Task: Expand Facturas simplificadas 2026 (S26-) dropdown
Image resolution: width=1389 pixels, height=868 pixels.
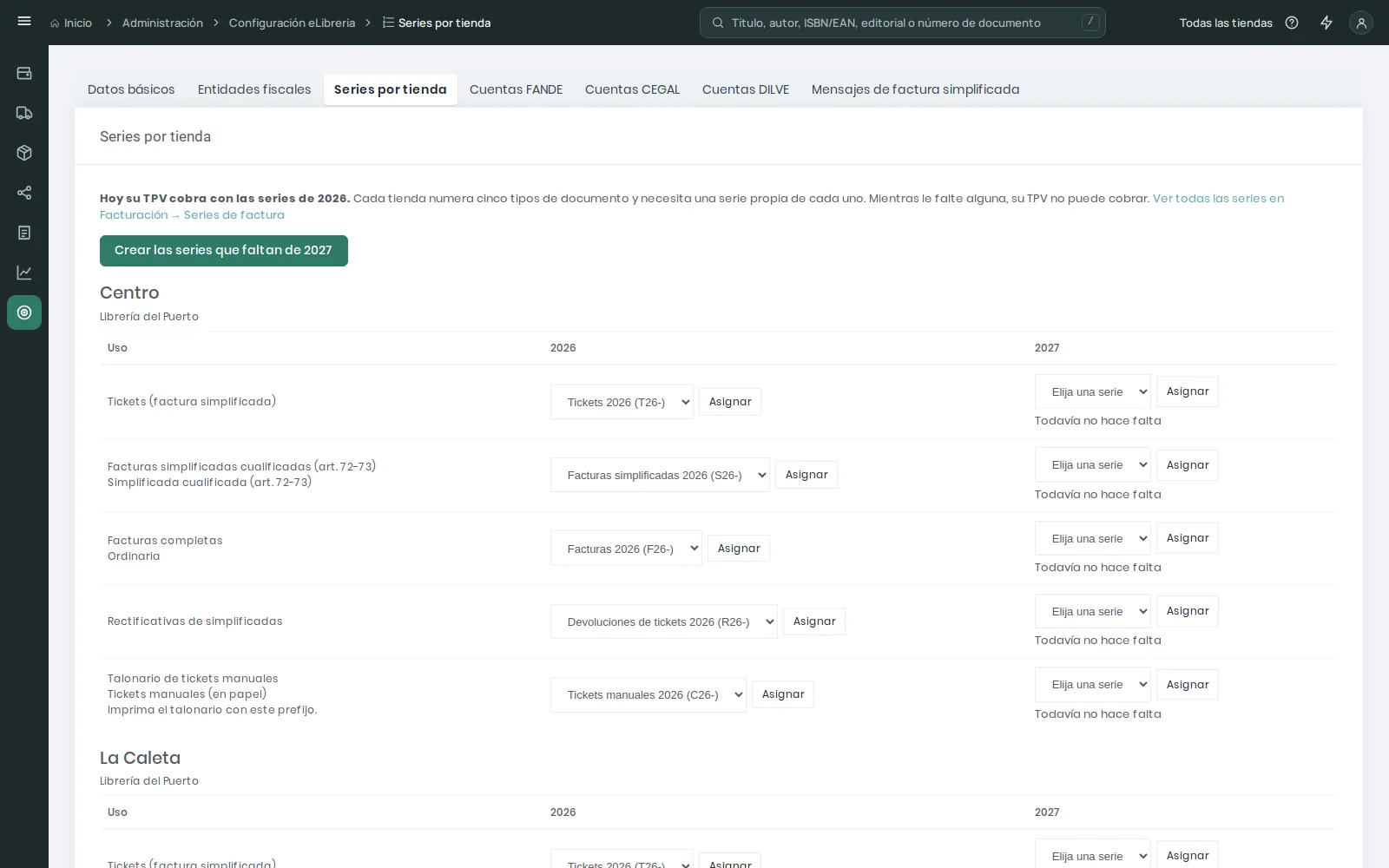Action: coord(660,475)
